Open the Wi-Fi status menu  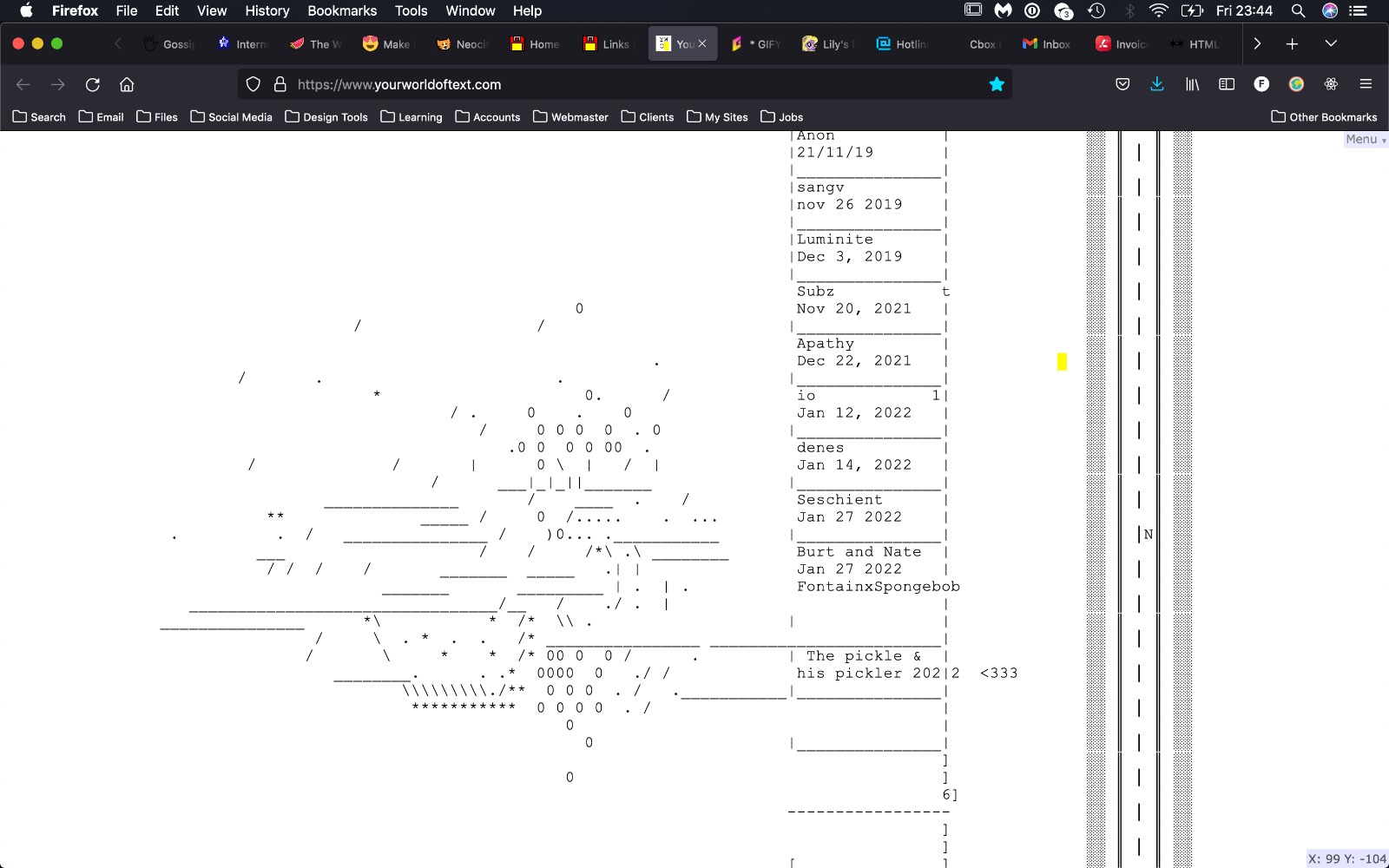coord(1158,10)
